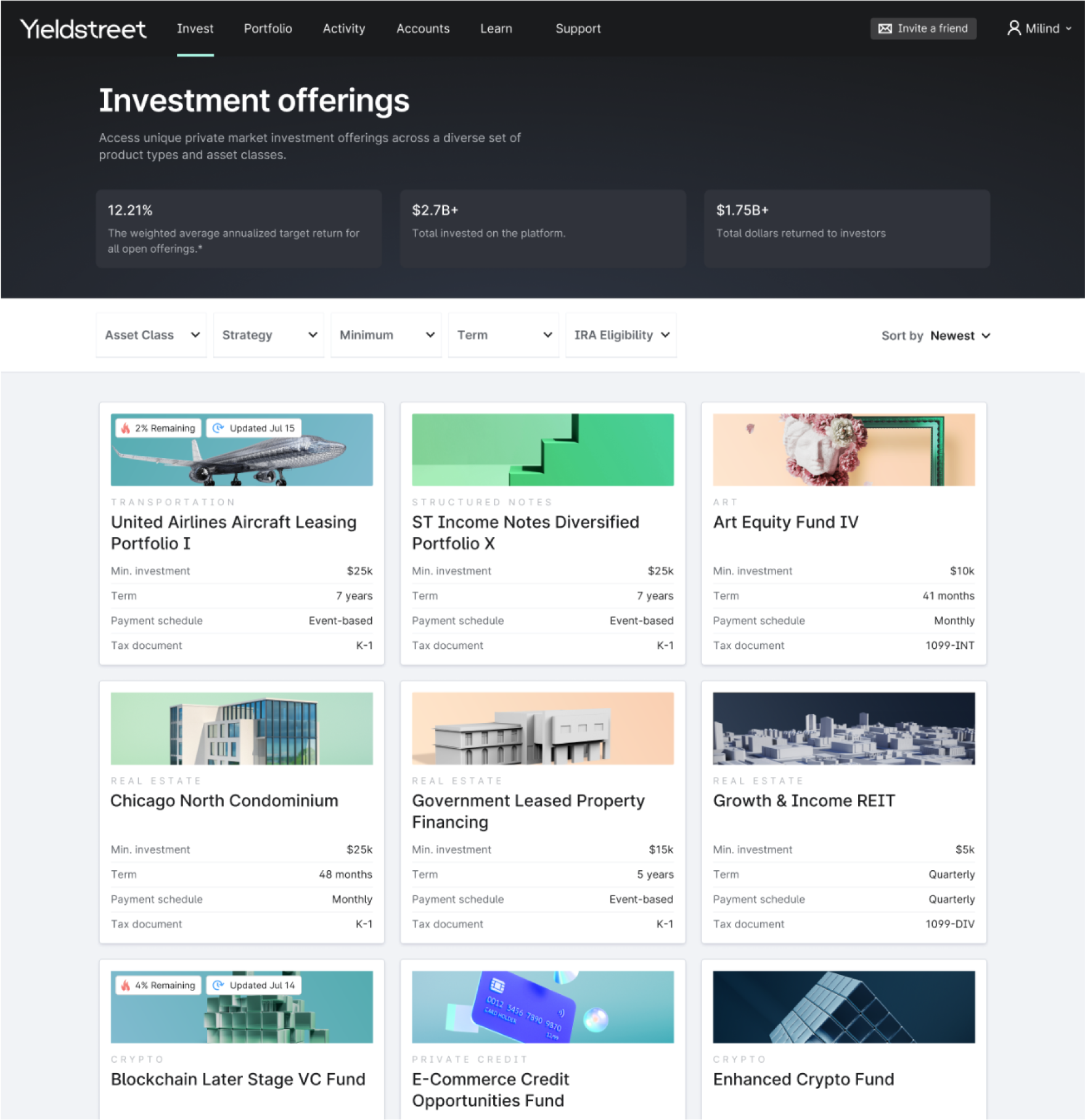Click the Invite a friend button

click(x=923, y=28)
